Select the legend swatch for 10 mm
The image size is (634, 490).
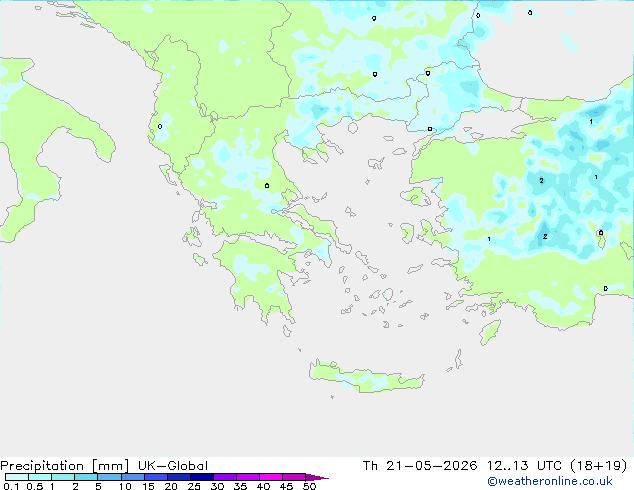tap(132, 477)
